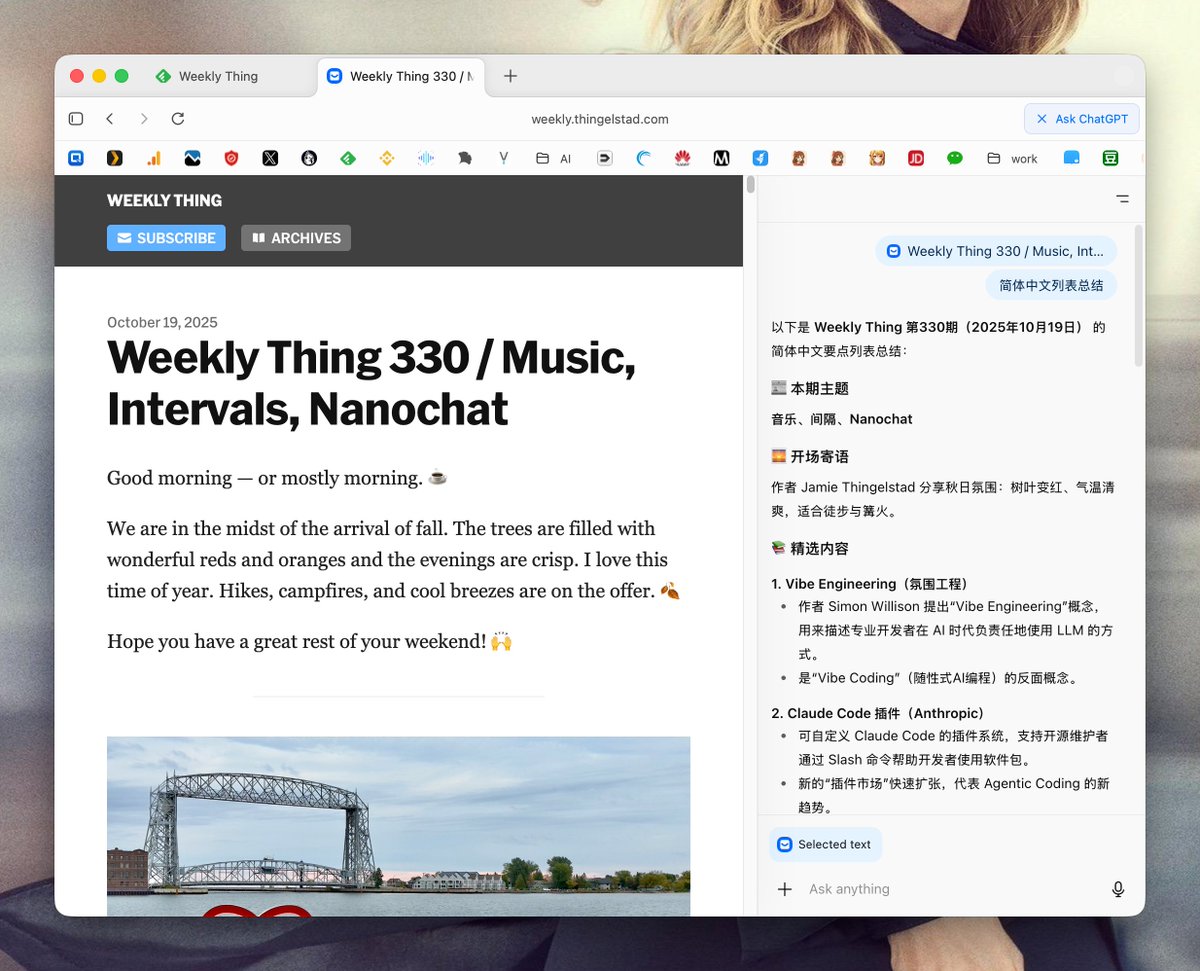This screenshot has height=971, width=1200.
Task: Open the Google Analytics bookmark icon
Action: (x=154, y=158)
